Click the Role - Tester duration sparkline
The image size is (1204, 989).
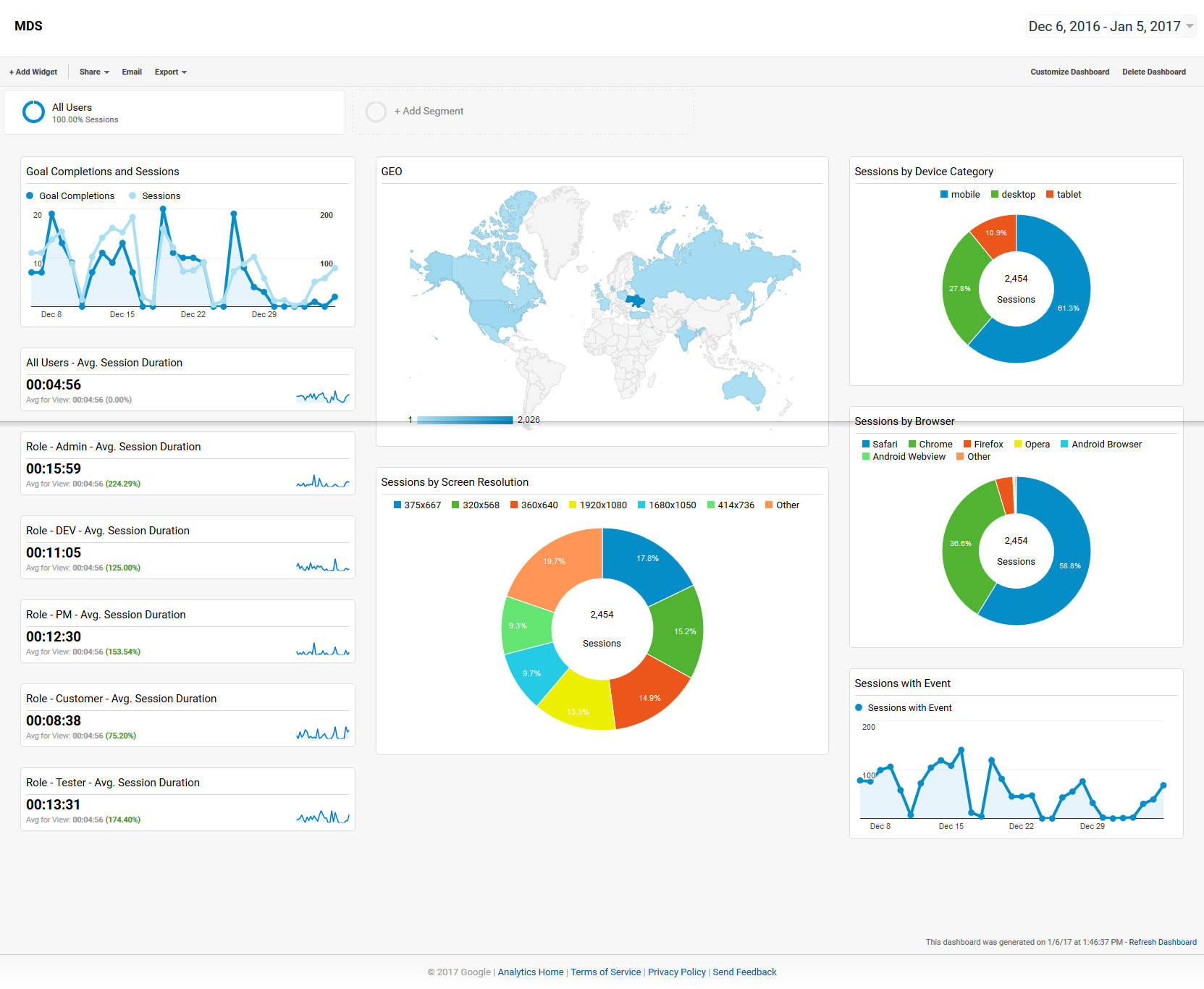(x=323, y=816)
